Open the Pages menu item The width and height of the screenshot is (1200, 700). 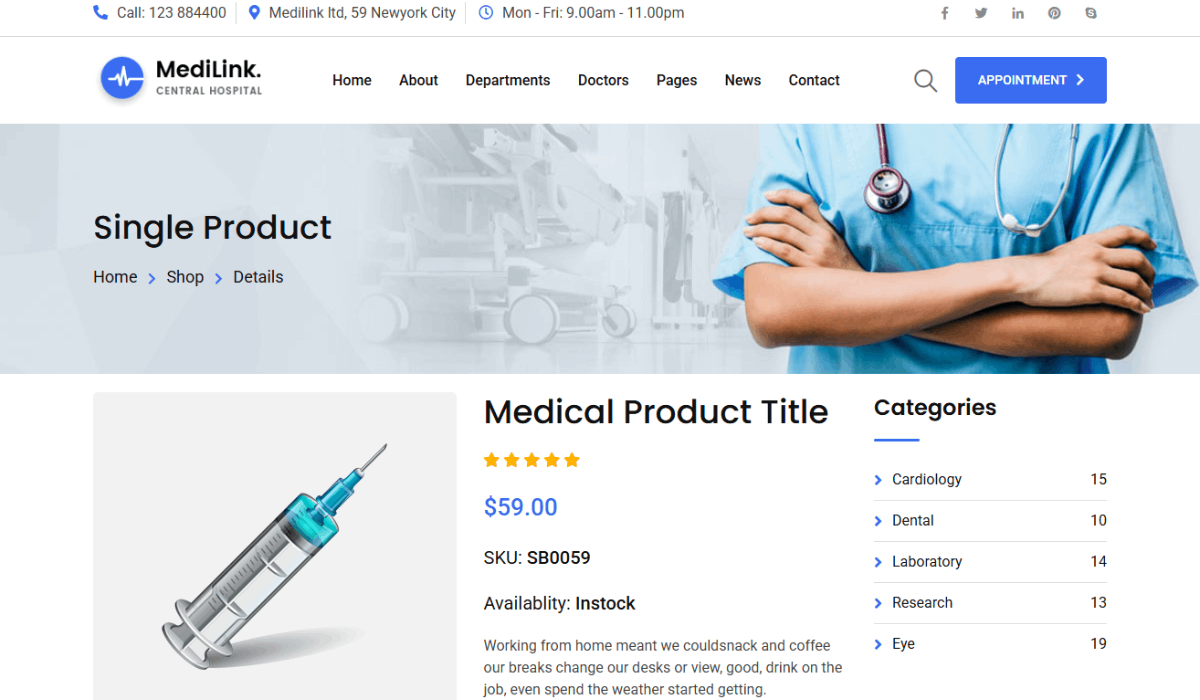coord(676,80)
